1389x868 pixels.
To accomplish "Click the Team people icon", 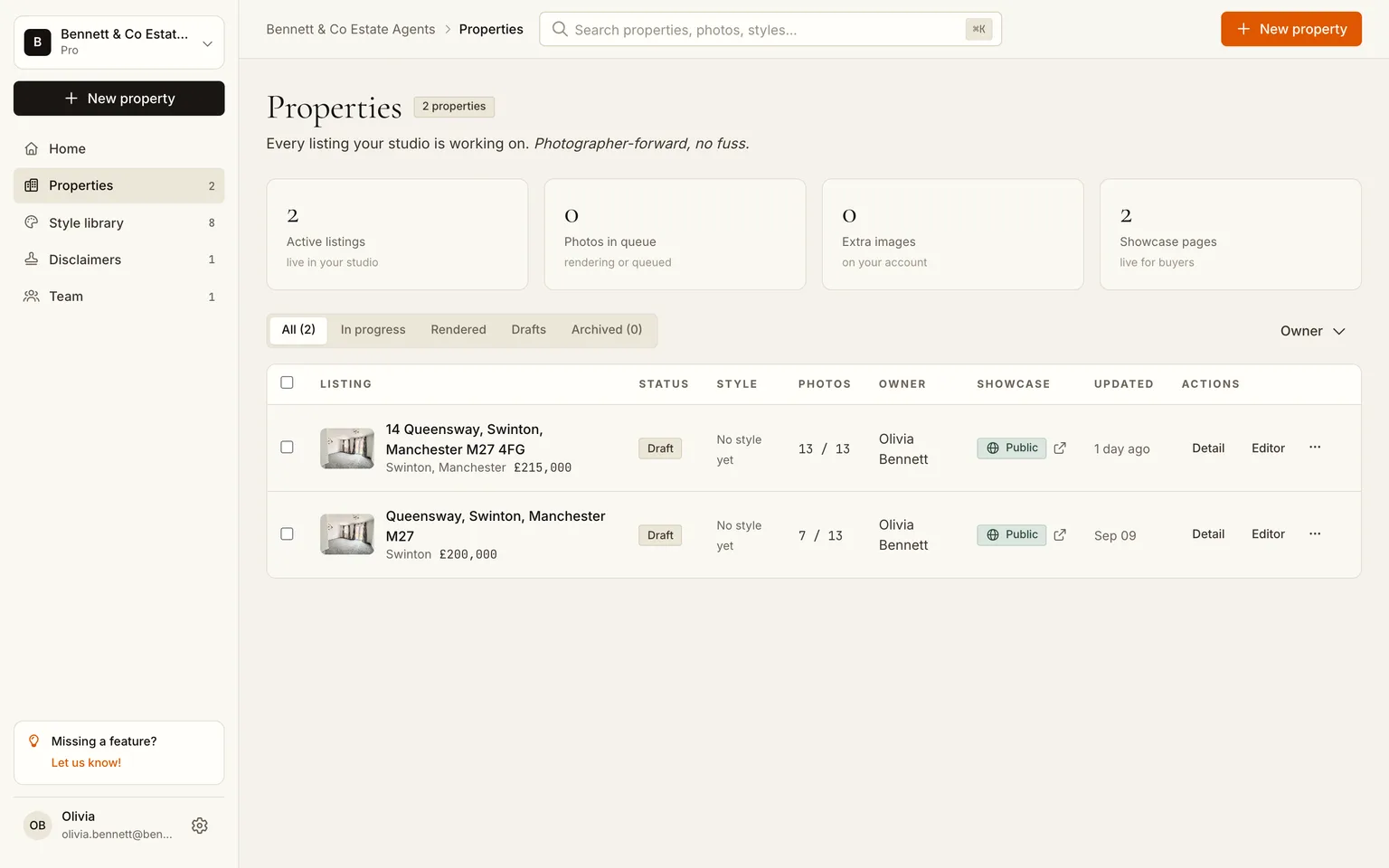I will (32, 297).
